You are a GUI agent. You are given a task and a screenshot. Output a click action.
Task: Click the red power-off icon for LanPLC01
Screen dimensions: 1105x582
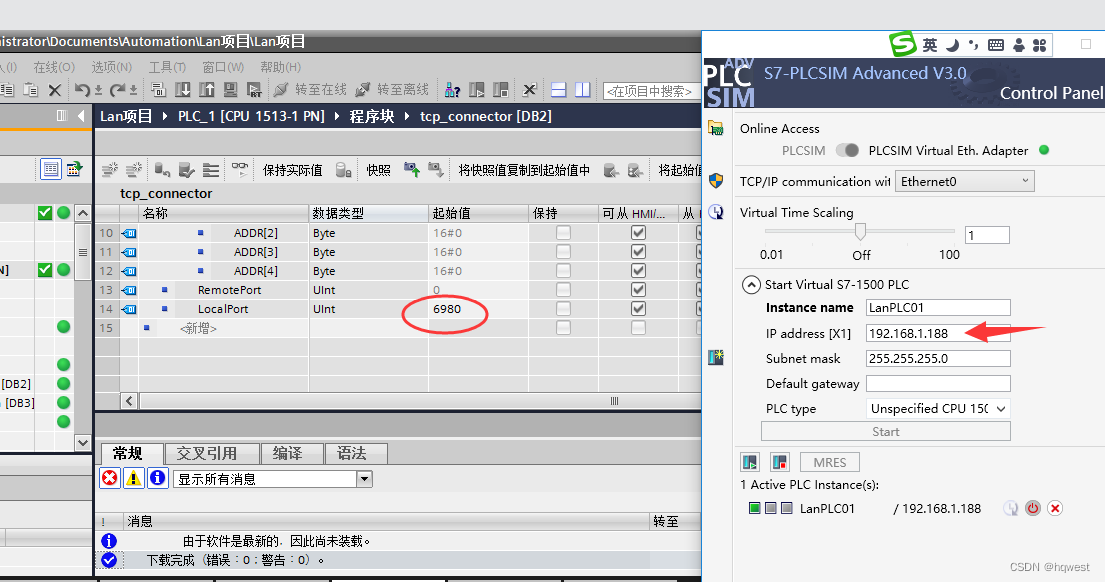pos(1032,508)
